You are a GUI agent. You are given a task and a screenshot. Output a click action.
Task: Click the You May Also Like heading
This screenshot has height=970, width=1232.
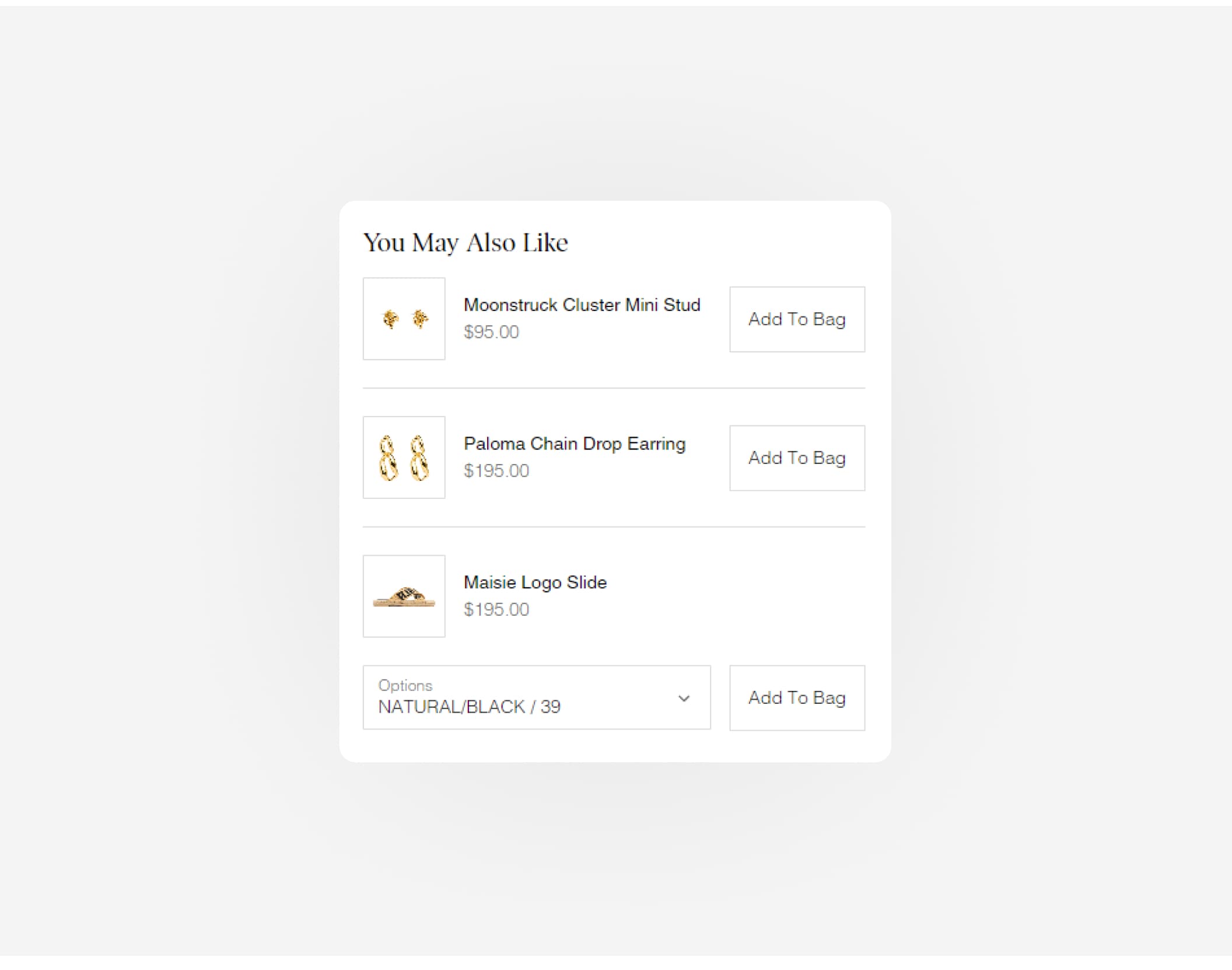[x=466, y=243]
